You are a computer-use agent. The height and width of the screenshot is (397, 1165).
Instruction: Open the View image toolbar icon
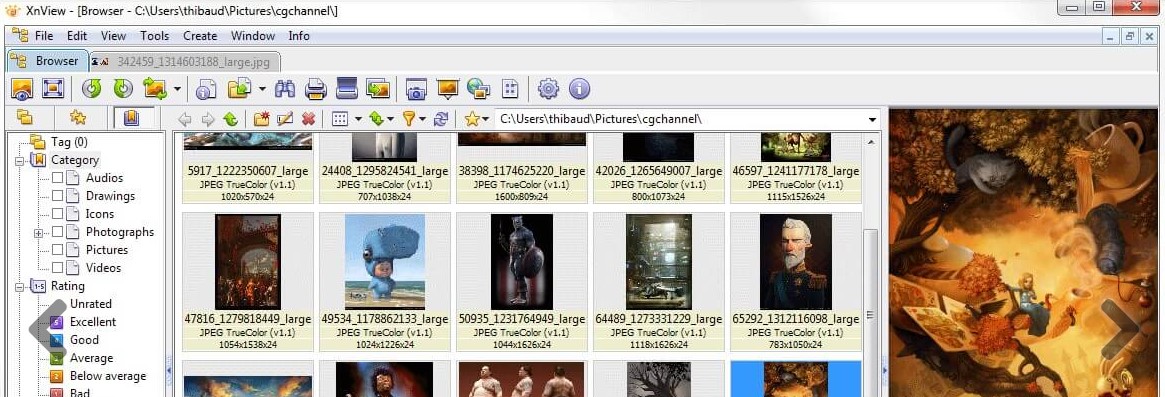pyautogui.click(x=22, y=89)
